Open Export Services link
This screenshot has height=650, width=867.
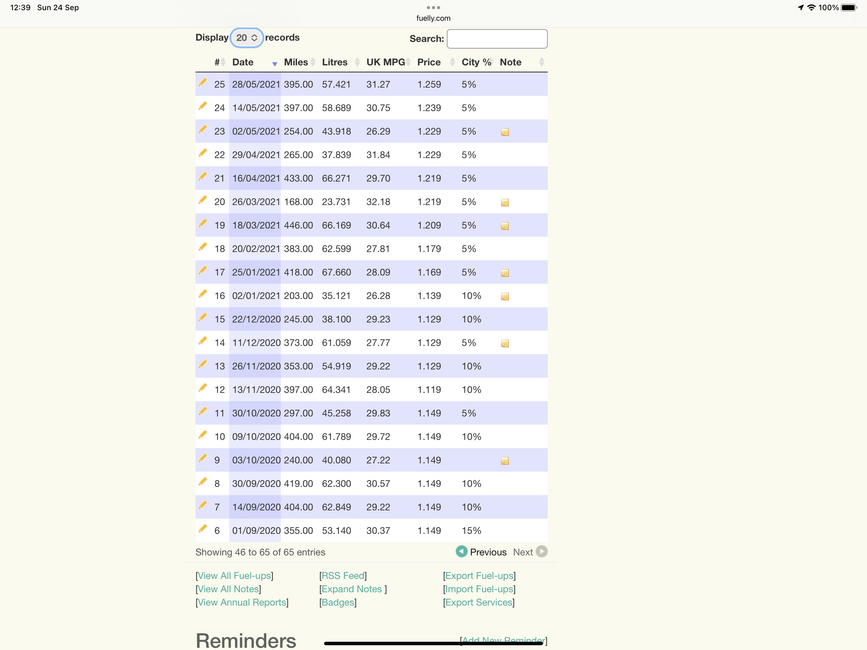(x=479, y=602)
